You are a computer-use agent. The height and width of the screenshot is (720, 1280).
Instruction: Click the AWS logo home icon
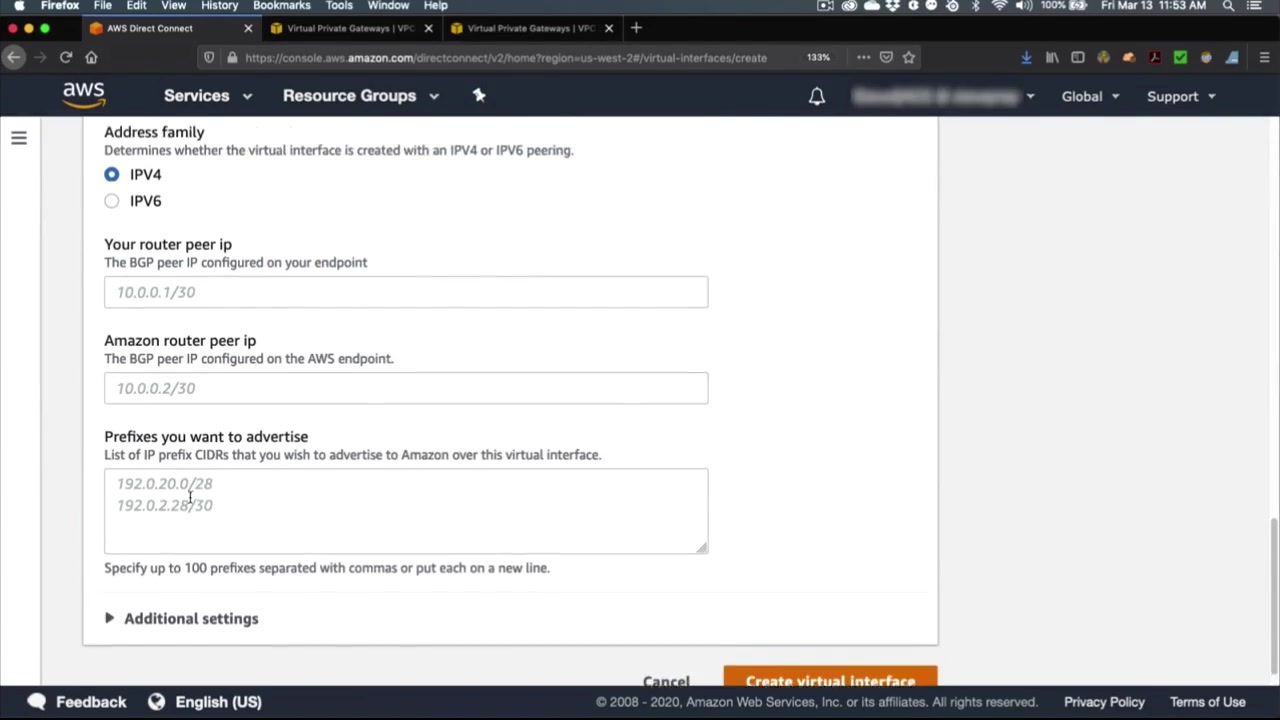[x=84, y=95]
